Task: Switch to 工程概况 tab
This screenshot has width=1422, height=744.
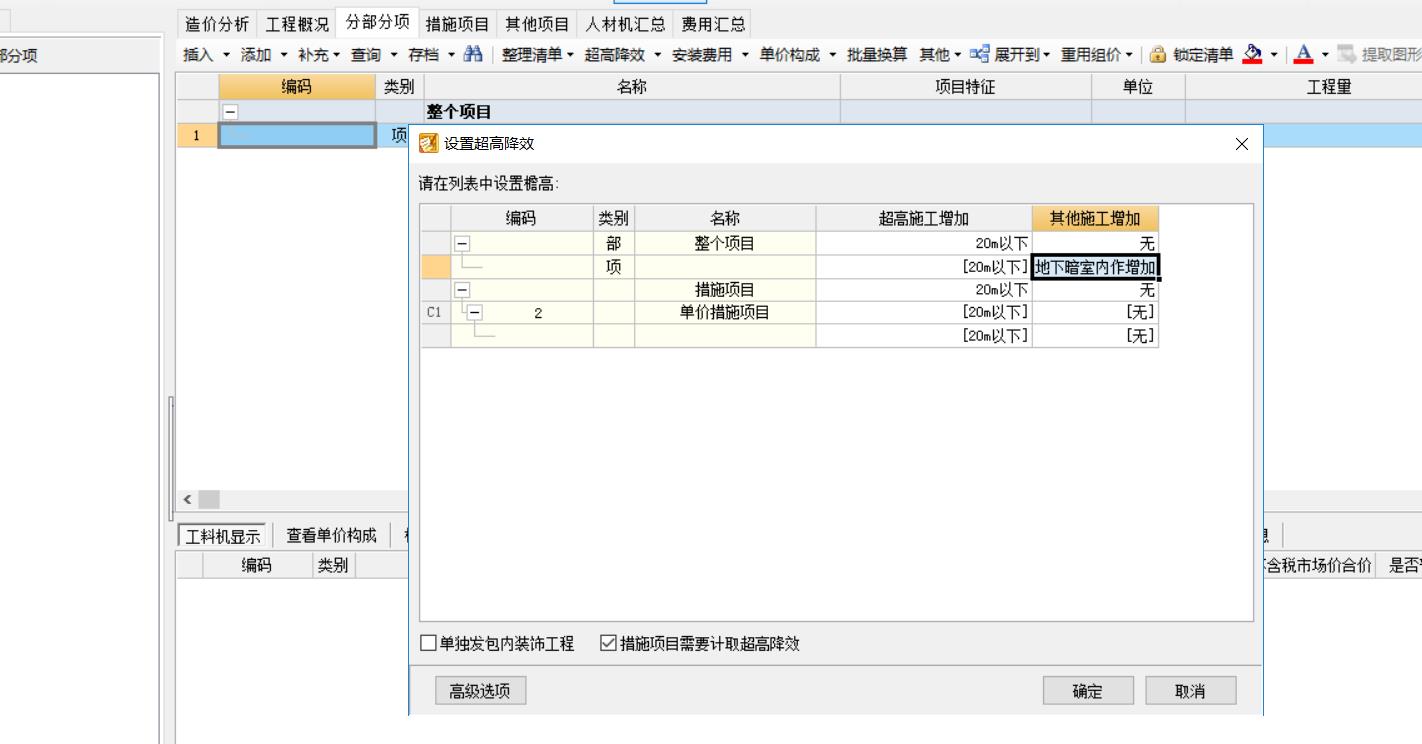Action: tap(296, 24)
